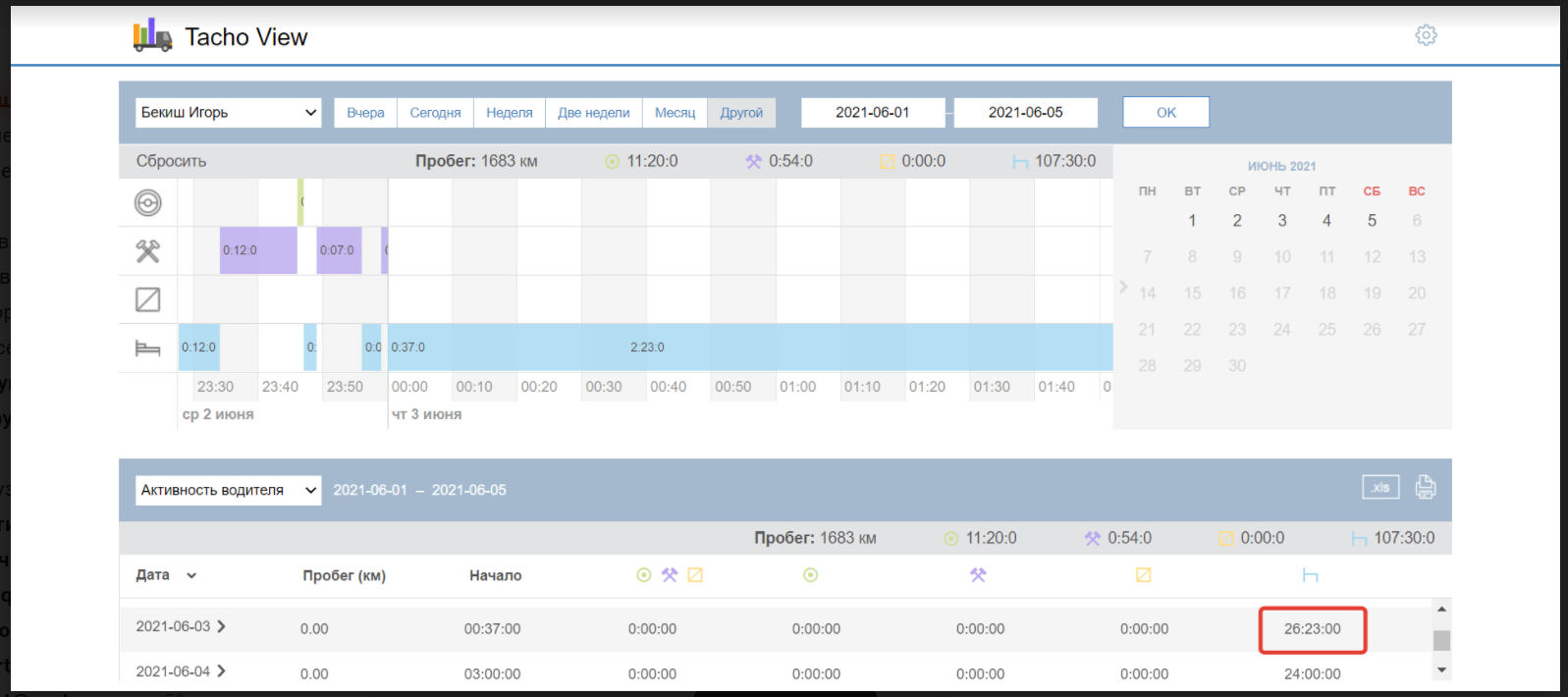Click the rest bed icon in timeline
The height and width of the screenshot is (697, 1568).
click(147, 348)
